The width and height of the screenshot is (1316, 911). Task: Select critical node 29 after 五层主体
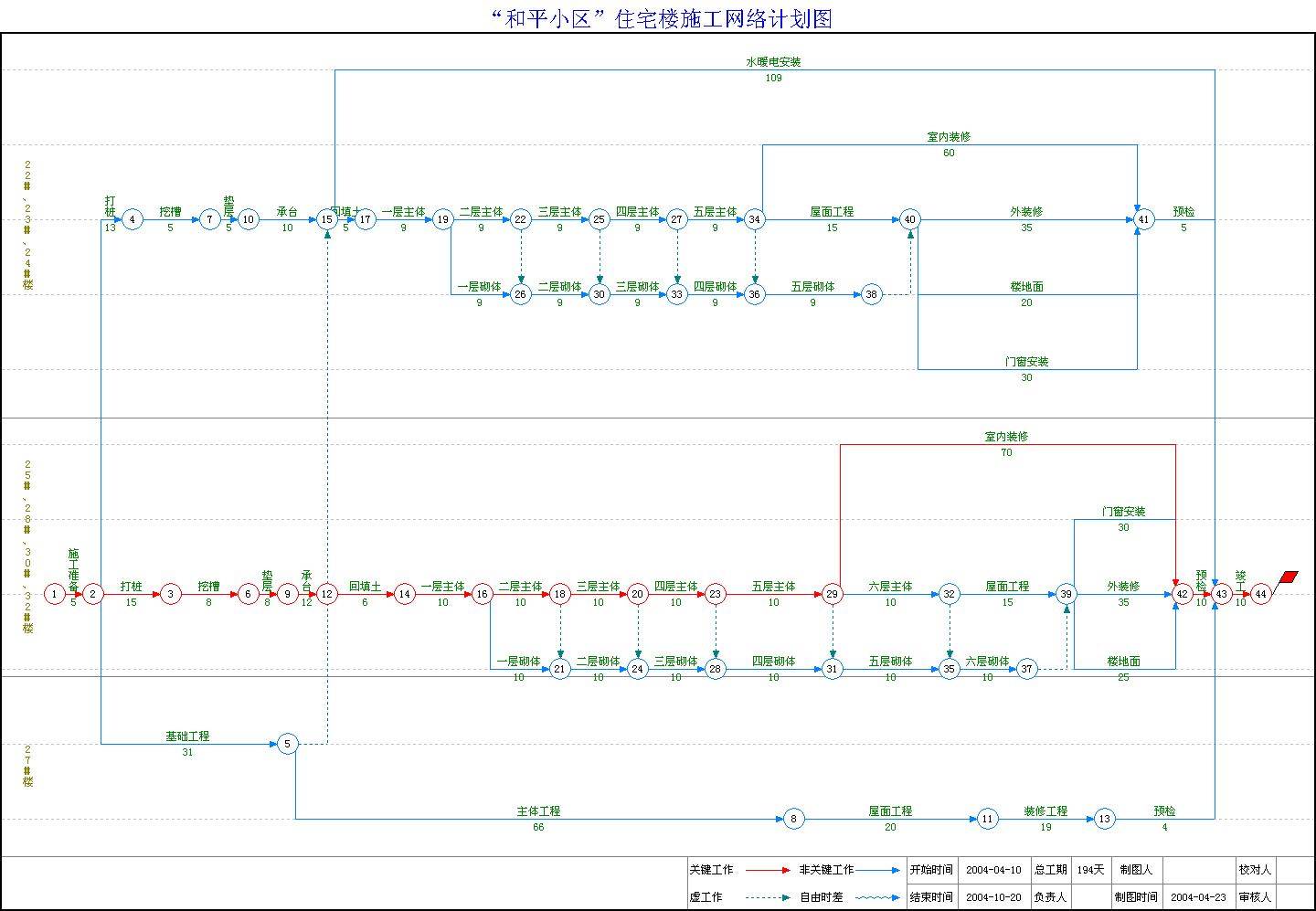pyautogui.click(x=832, y=594)
